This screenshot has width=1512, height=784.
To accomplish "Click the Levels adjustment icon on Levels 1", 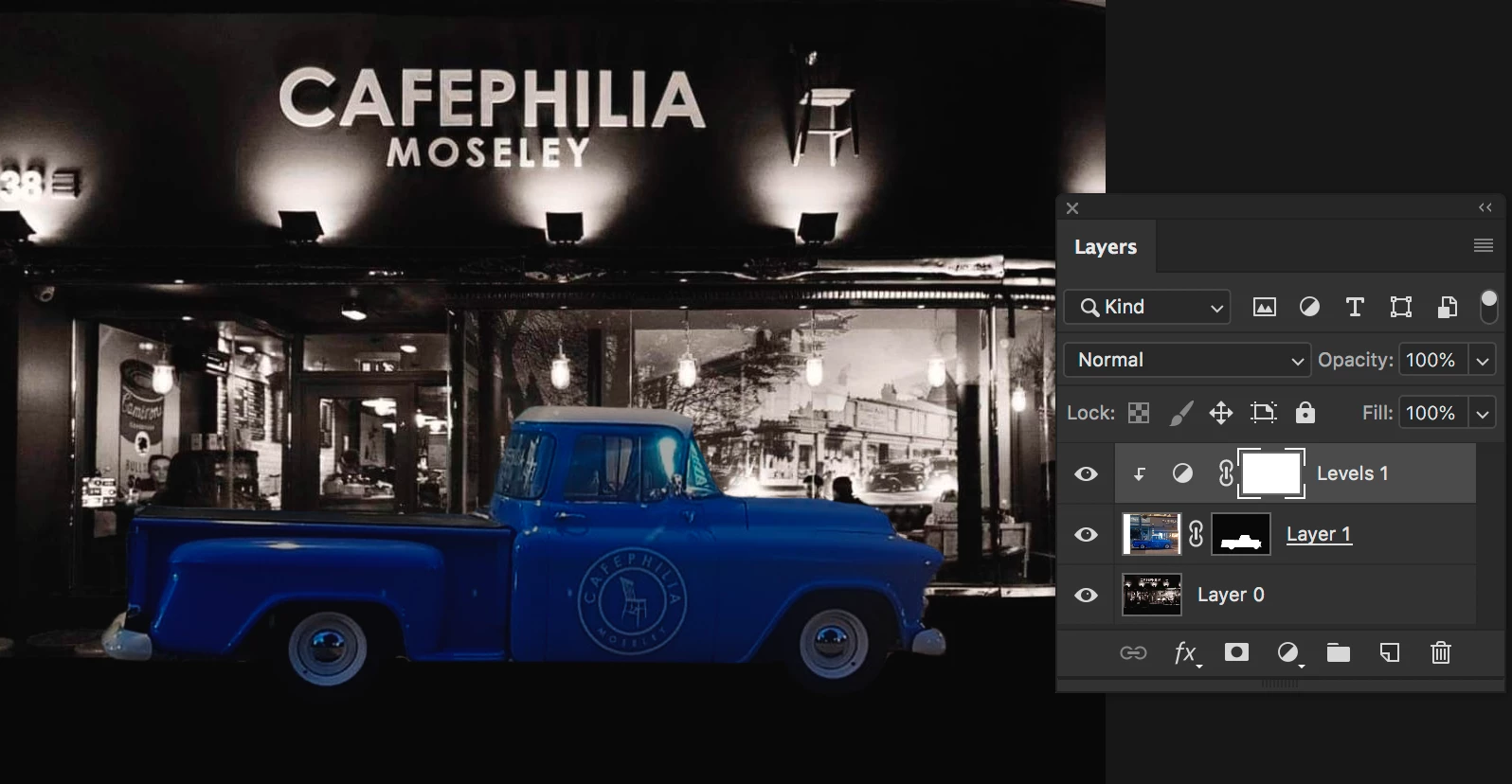I will (1182, 473).
